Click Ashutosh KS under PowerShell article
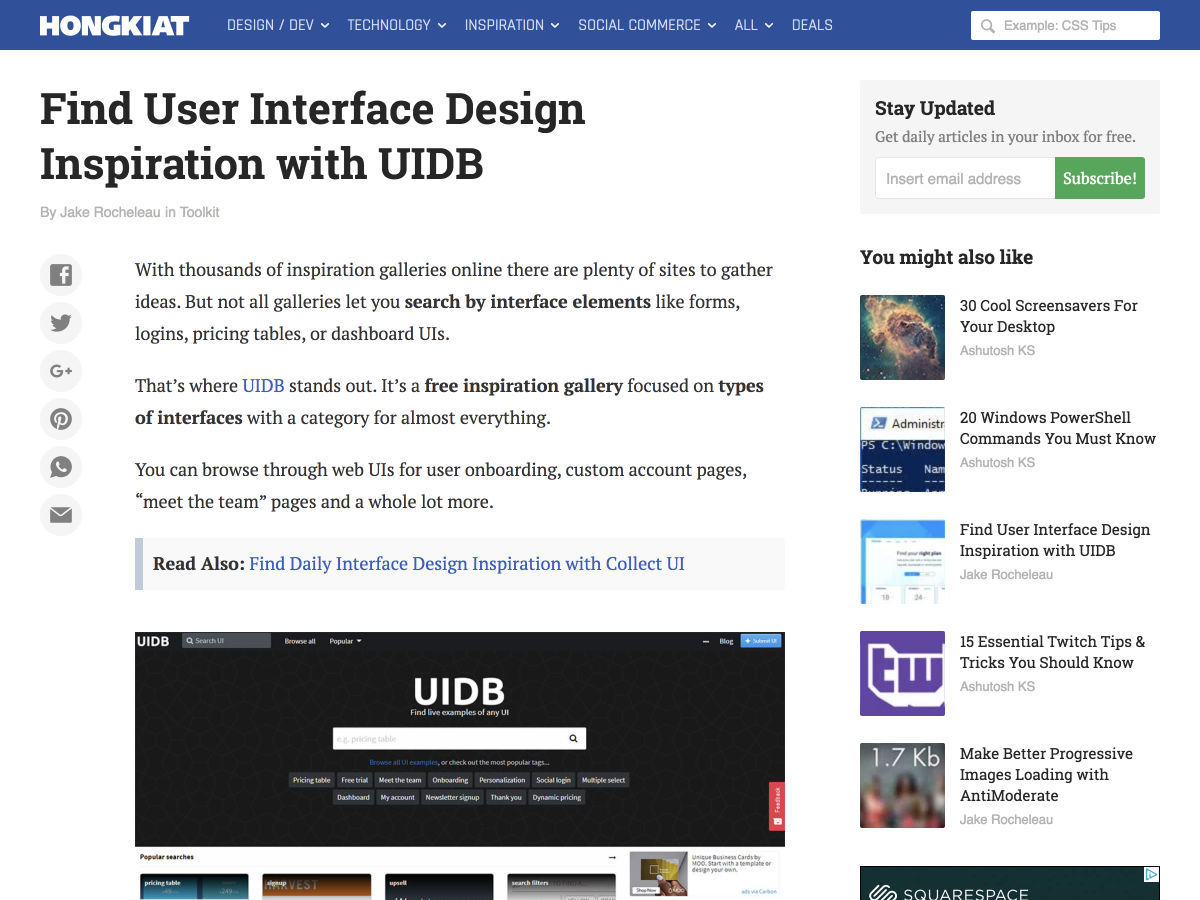The height and width of the screenshot is (900, 1200). [997, 463]
